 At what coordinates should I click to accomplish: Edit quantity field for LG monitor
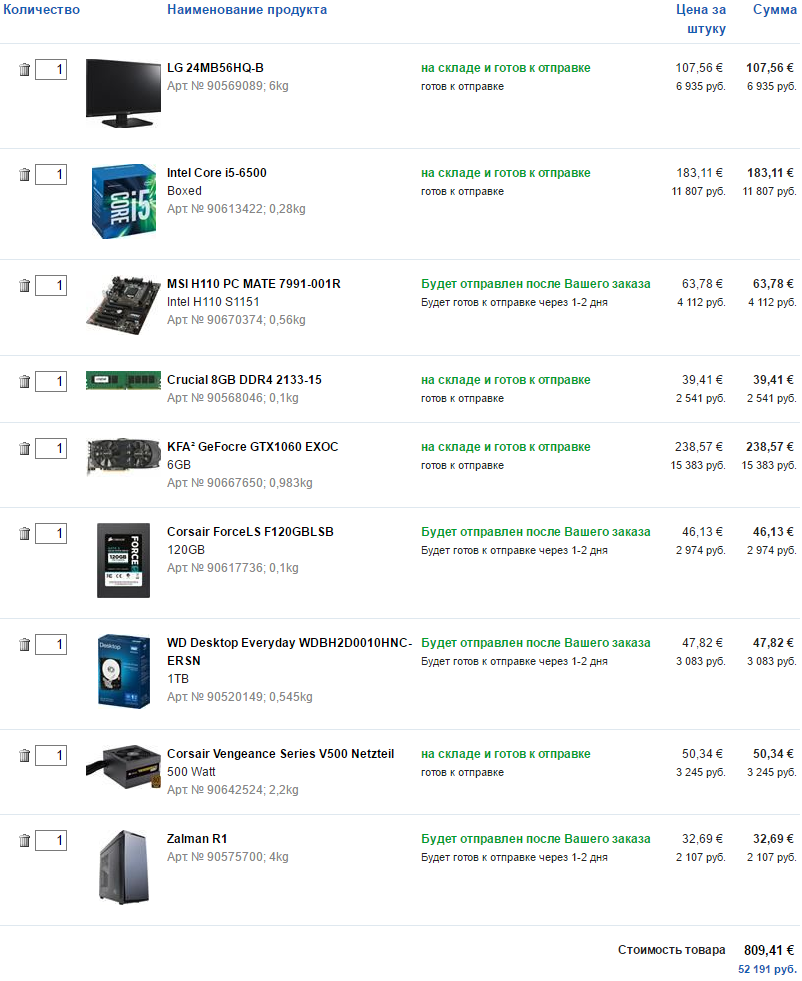[x=51, y=70]
